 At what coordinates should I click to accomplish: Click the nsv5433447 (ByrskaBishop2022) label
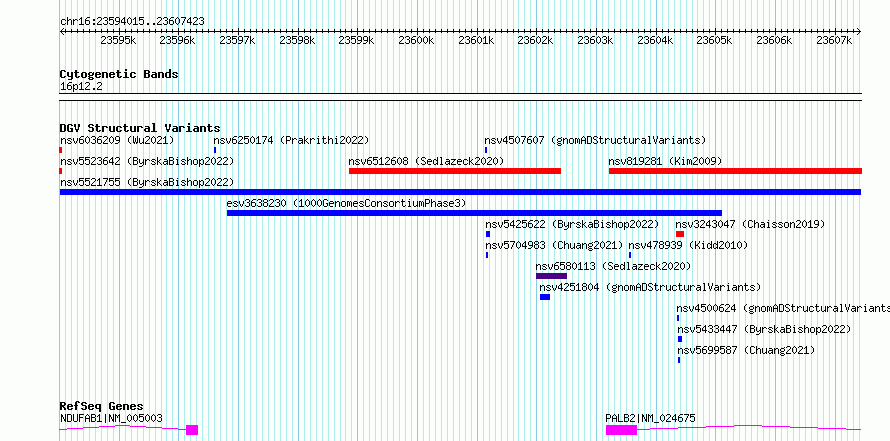(x=764, y=329)
